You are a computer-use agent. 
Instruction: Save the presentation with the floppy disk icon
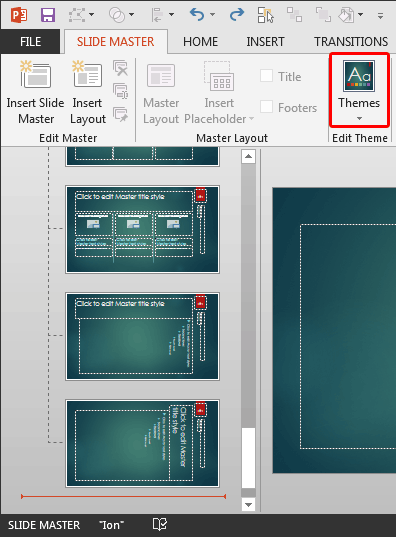pos(48,15)
